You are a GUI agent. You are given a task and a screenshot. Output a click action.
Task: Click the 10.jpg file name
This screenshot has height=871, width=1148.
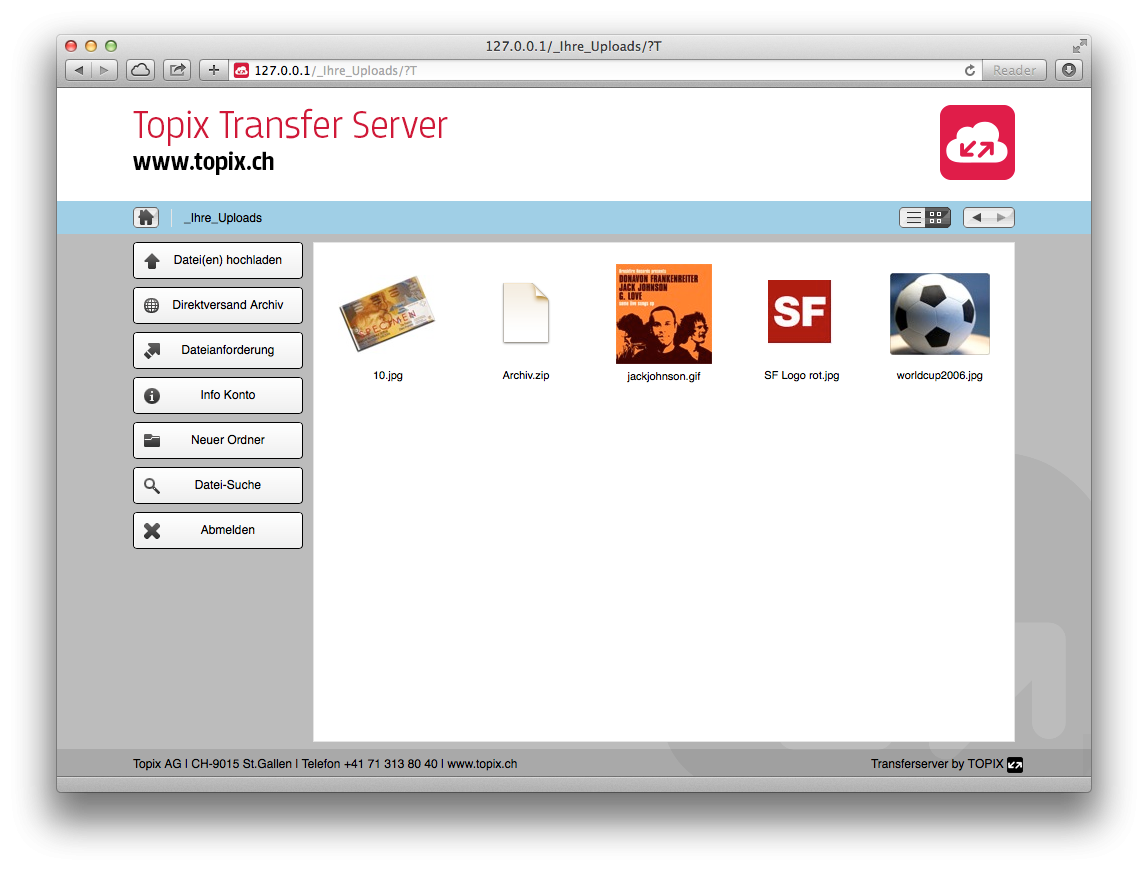(388, 375)
